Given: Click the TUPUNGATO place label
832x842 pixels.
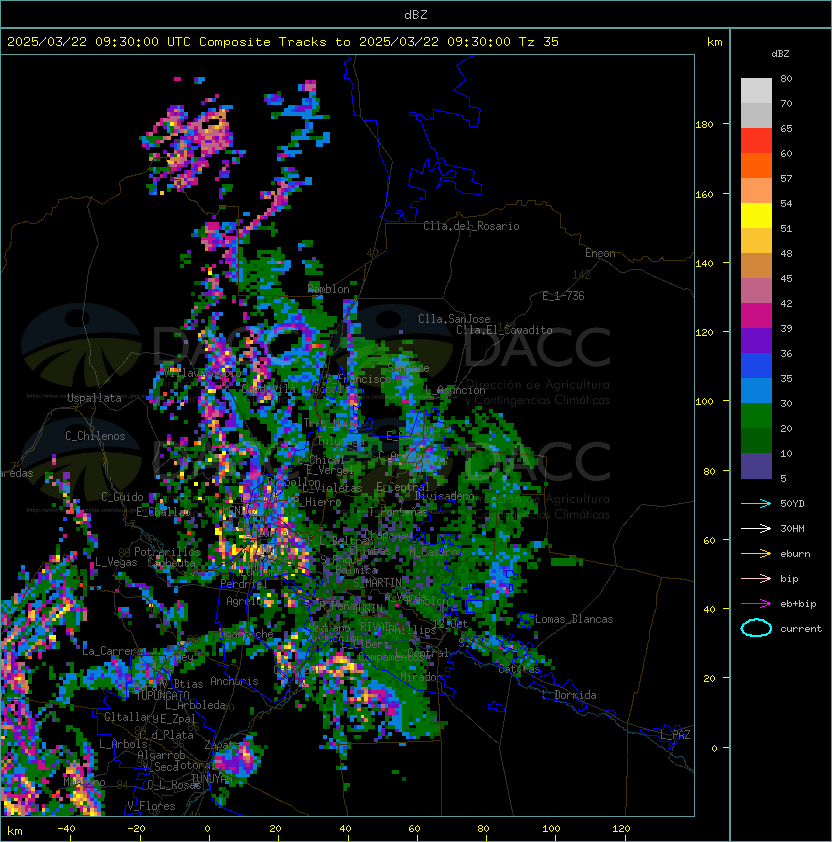Looking at the screenshot, I should click(x=163, y=695).
